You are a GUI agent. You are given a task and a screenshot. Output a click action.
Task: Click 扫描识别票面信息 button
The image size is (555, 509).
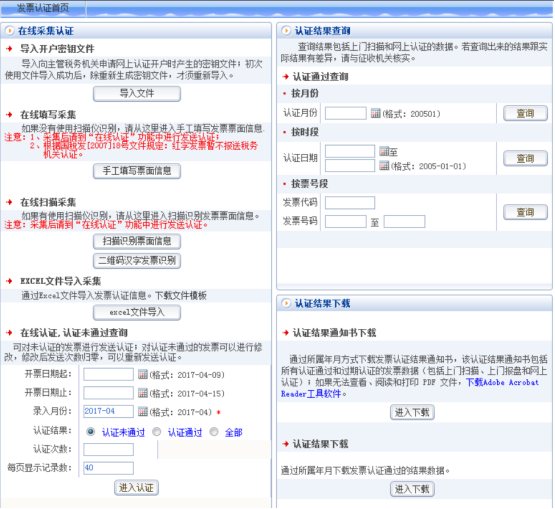tap(137, 241)
